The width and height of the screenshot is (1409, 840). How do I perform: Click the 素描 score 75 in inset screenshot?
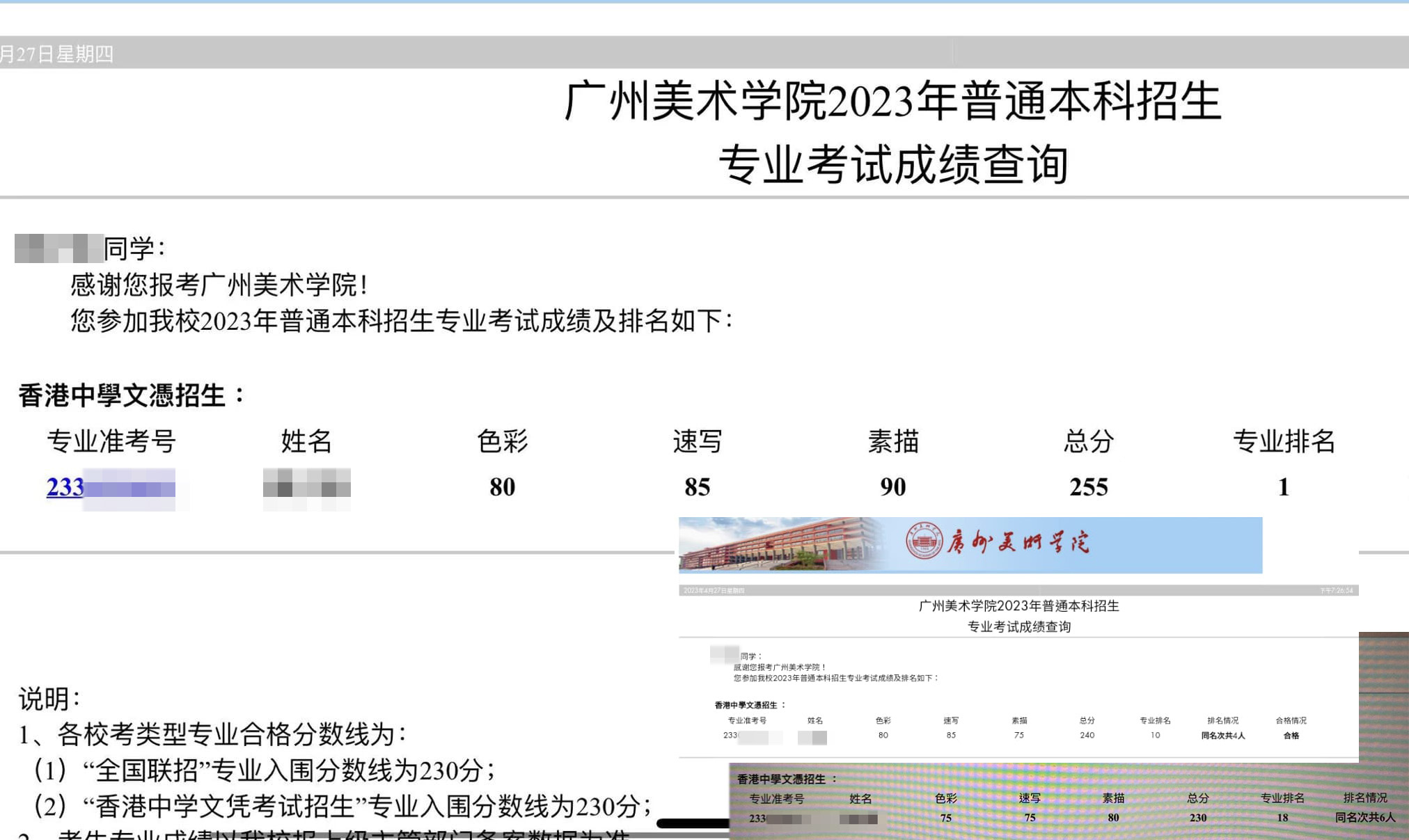[1019, 735]
